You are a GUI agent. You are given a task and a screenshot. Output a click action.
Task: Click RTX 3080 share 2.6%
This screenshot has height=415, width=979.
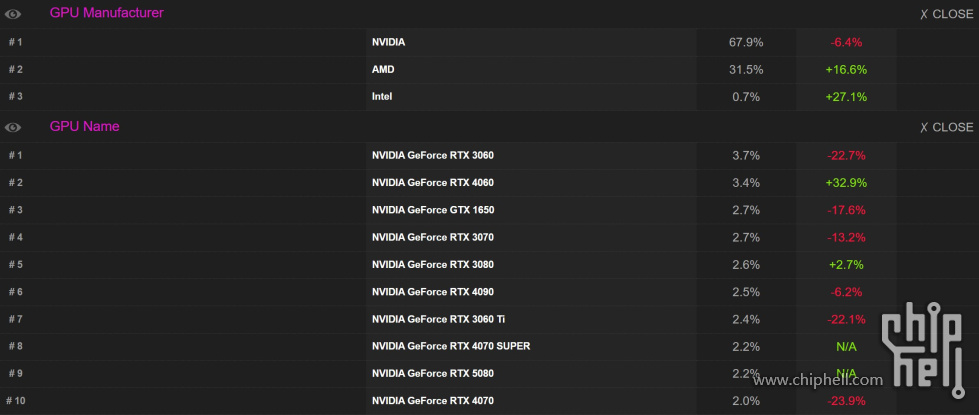[x=745, y=265]
